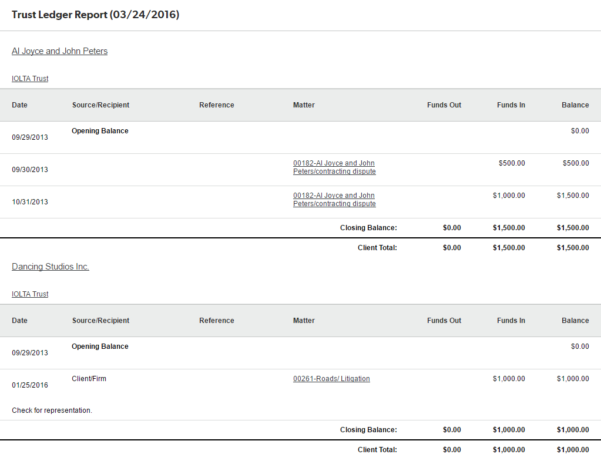Click Balance header in Dancing Studios table
601x461 pixels.
pos(575,320)
